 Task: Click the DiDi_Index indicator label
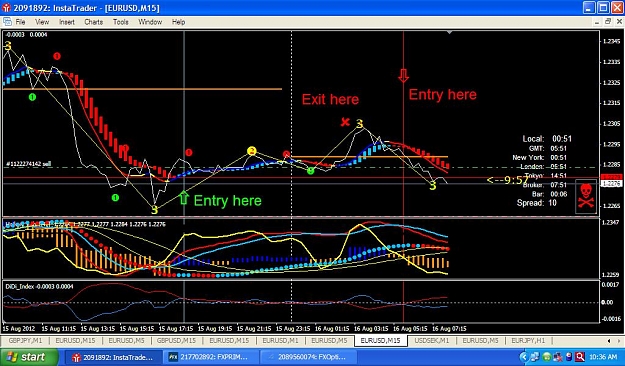click(39, 286)
